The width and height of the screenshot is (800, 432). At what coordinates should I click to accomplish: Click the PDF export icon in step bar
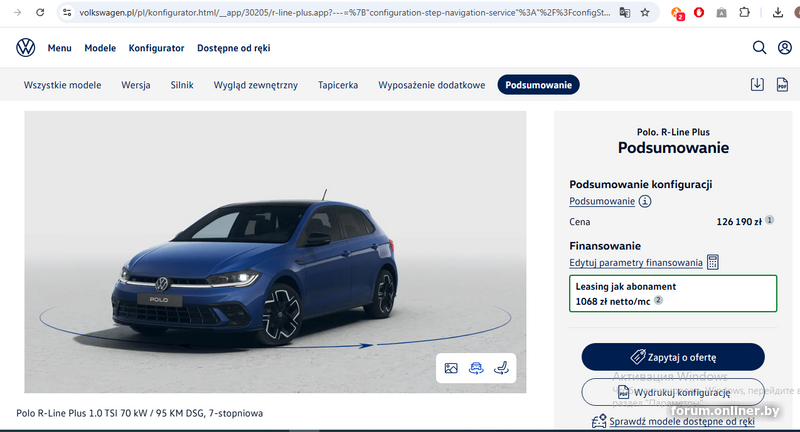(x=782, y=85)
